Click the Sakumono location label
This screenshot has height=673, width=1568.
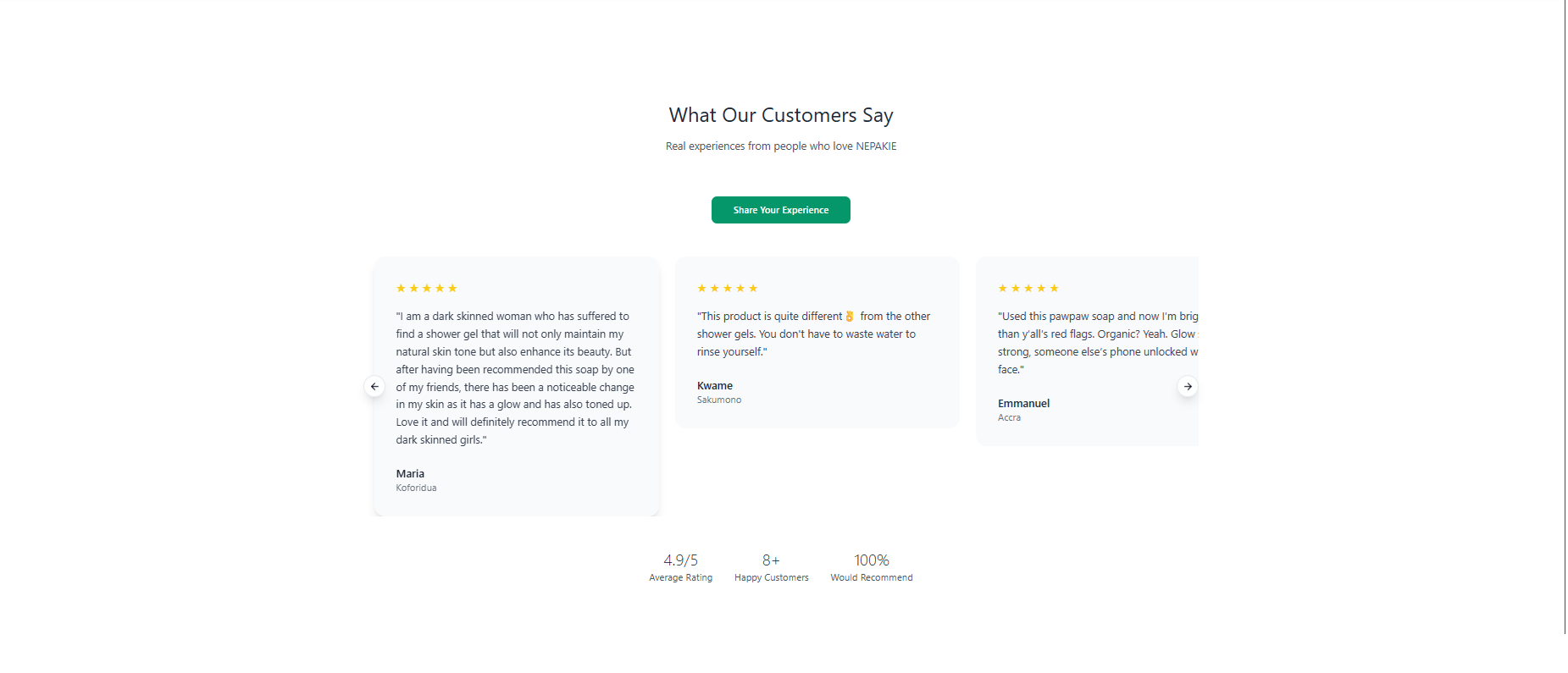tap(718, 400)
